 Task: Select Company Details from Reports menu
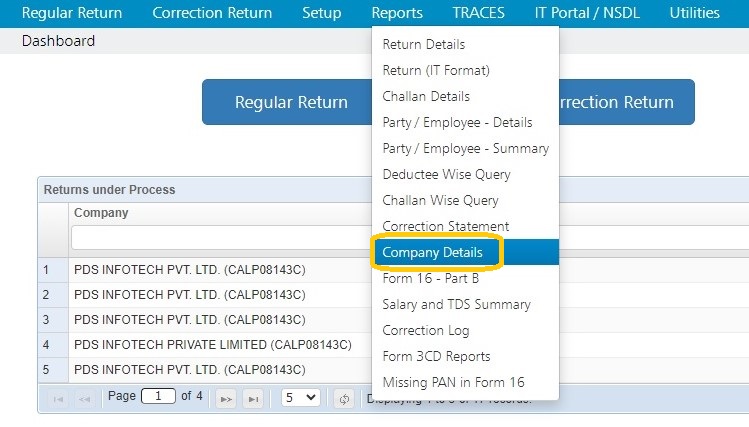433,253
